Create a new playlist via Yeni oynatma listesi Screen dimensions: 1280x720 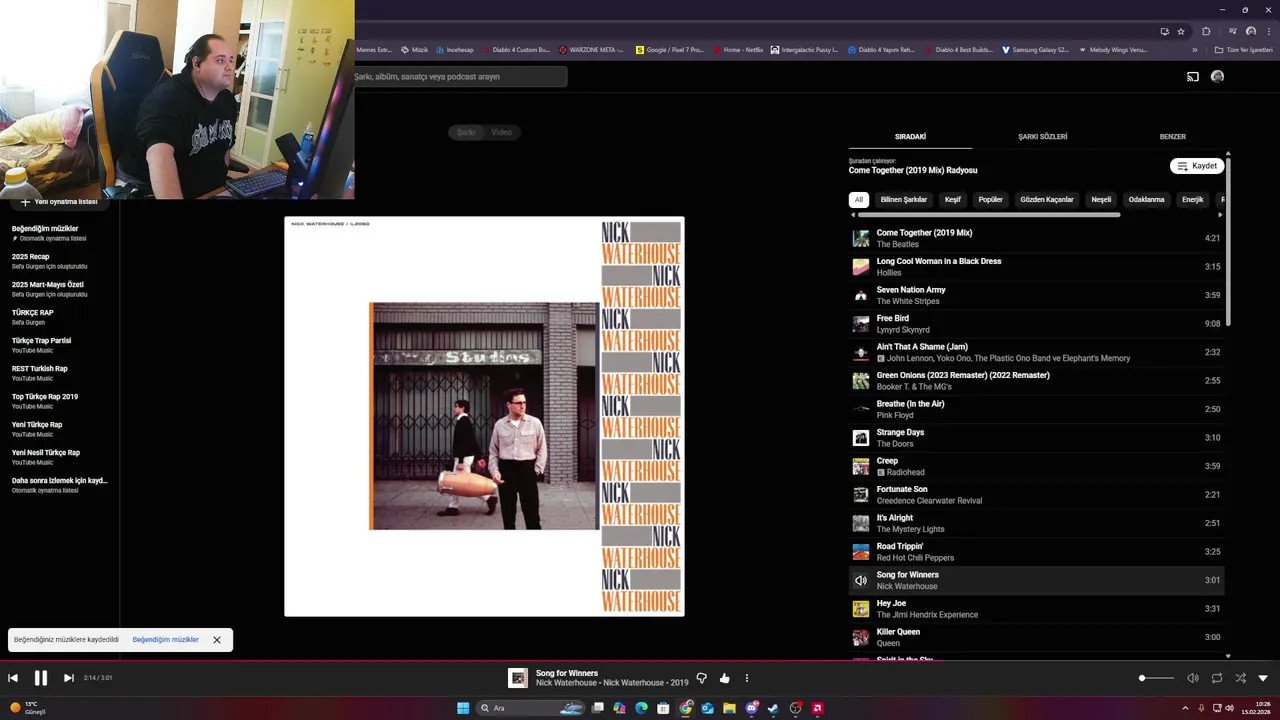(59, 202)
